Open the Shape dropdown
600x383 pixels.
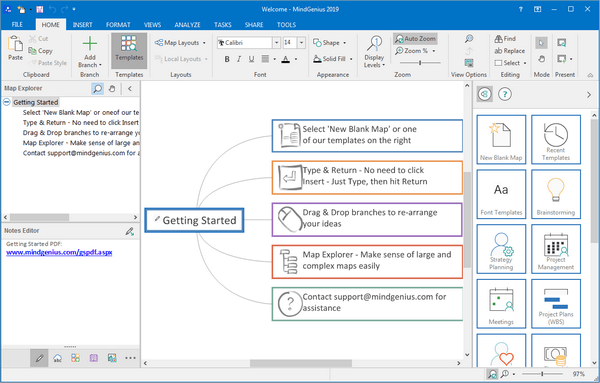click(330, 43)
